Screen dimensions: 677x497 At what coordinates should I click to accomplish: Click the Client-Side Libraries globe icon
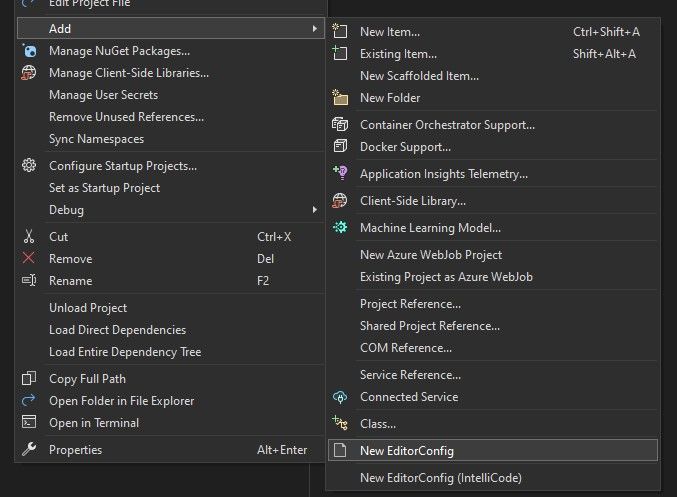pyautogui.click(x=29, y=73)
